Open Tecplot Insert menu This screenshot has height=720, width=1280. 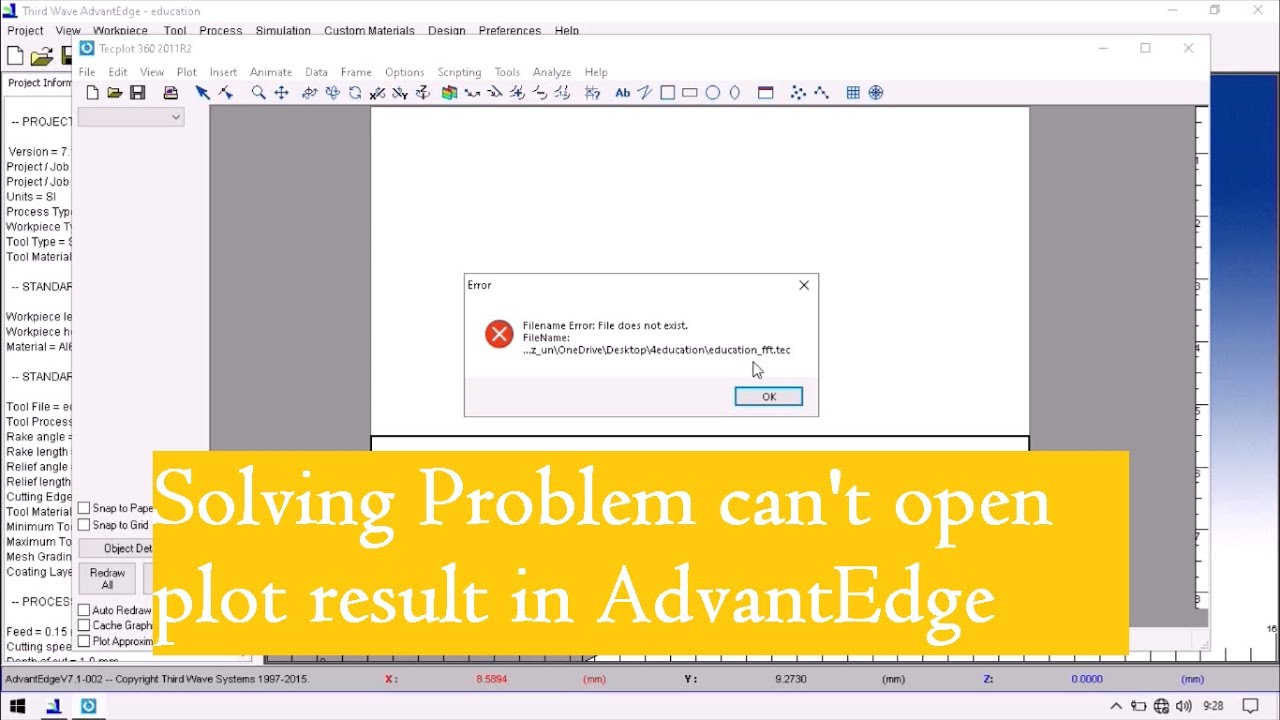223,72
